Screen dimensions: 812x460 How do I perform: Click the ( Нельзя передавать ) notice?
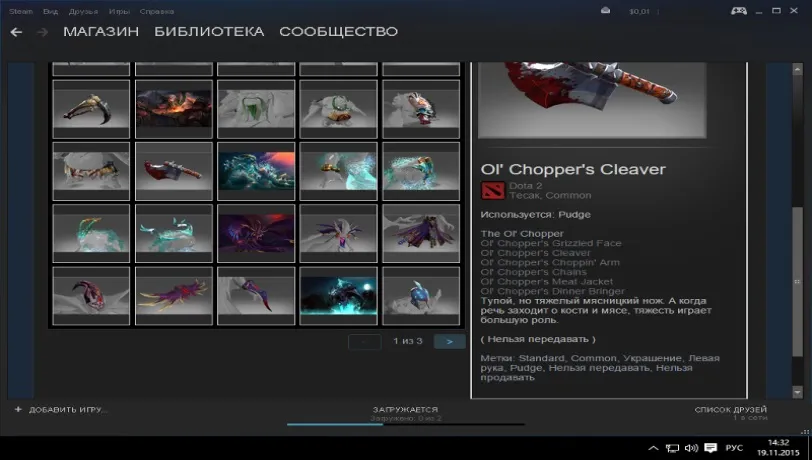click(538, 339)
